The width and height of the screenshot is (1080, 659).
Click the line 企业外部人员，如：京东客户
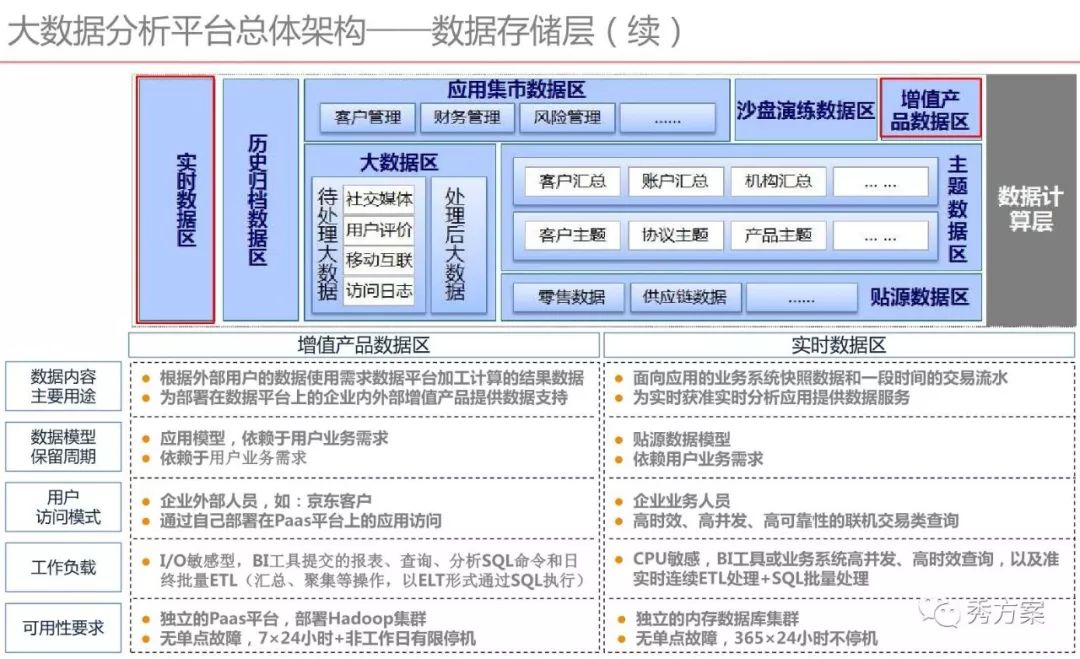[x=266, y=501]
